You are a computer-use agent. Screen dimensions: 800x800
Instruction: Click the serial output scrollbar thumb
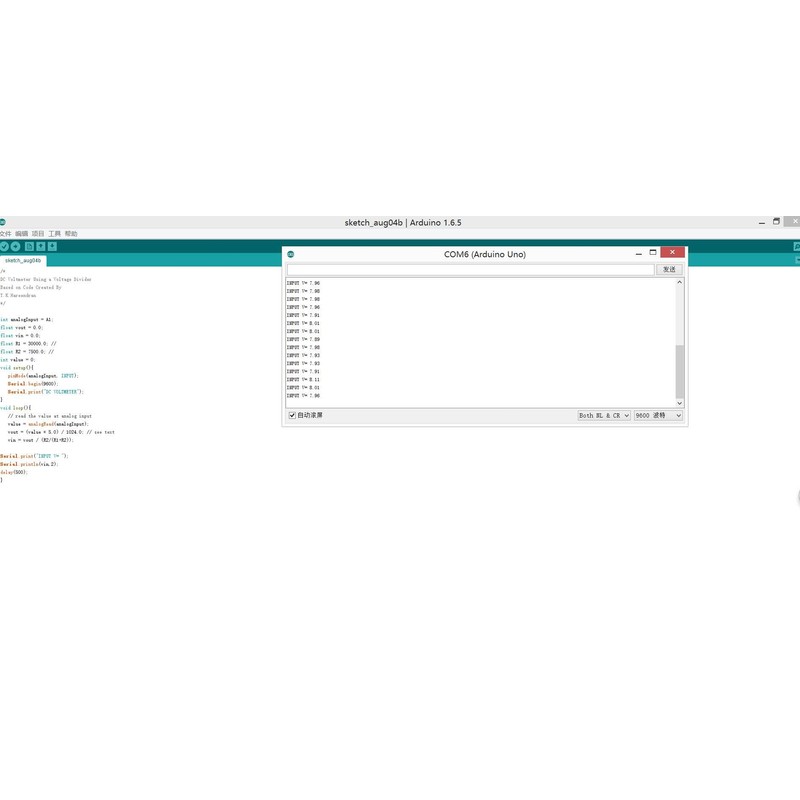(x=680, y=371)
